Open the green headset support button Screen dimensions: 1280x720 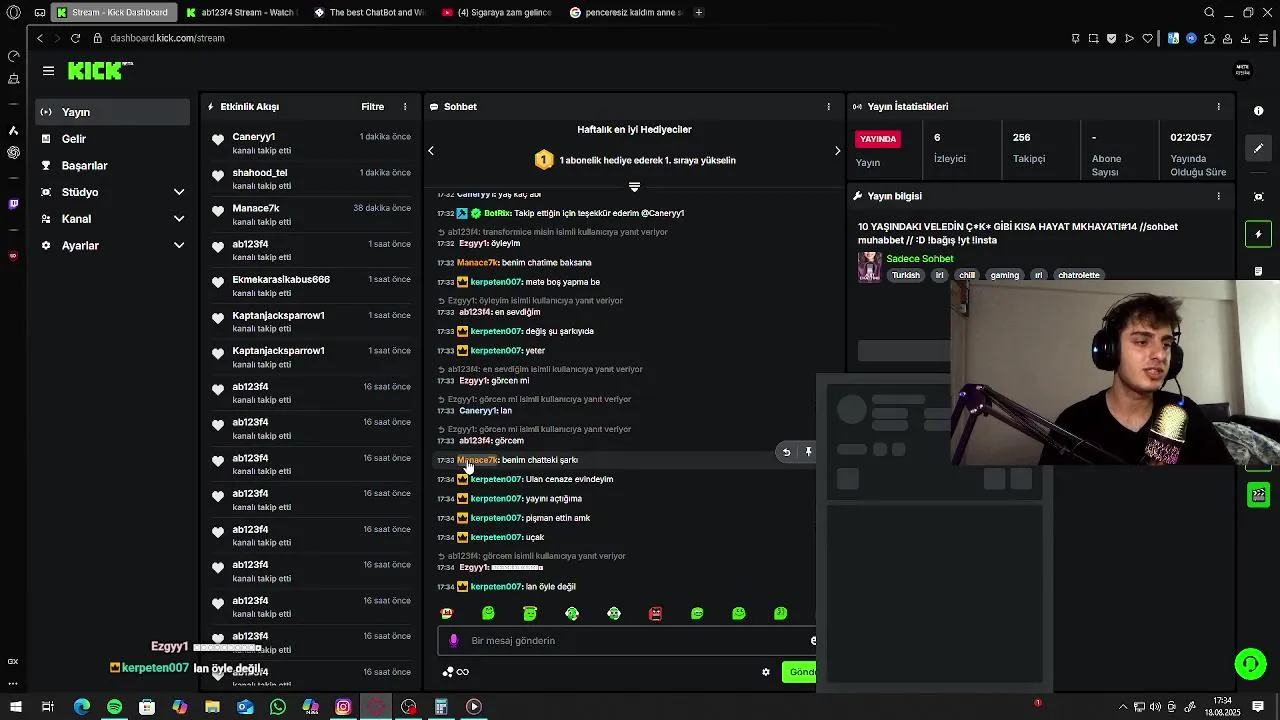click(x=1249, y=664)
